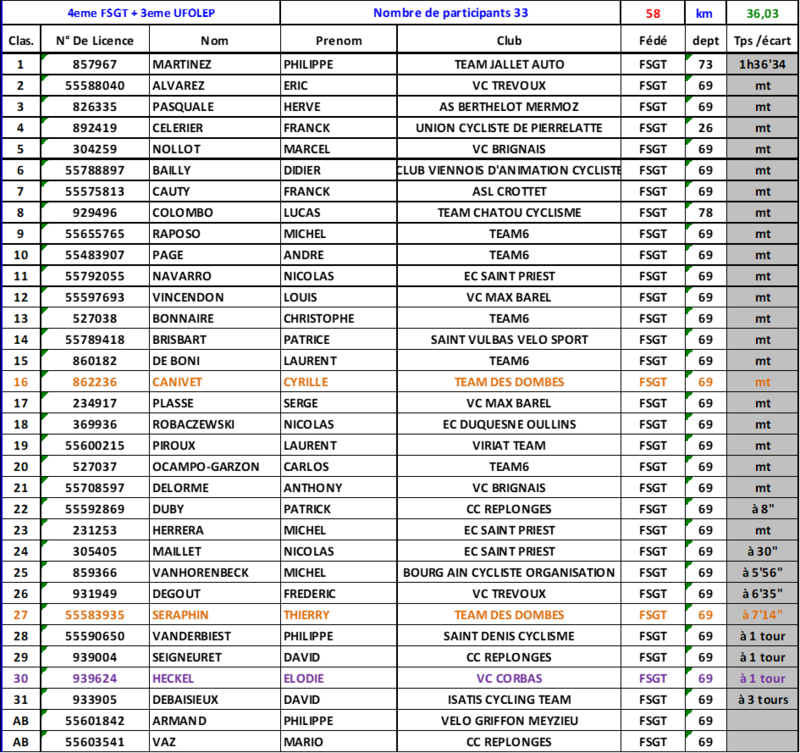Select the orange licence number '862236'
This screenshot has height=753, width=800.
pos(95,382)
